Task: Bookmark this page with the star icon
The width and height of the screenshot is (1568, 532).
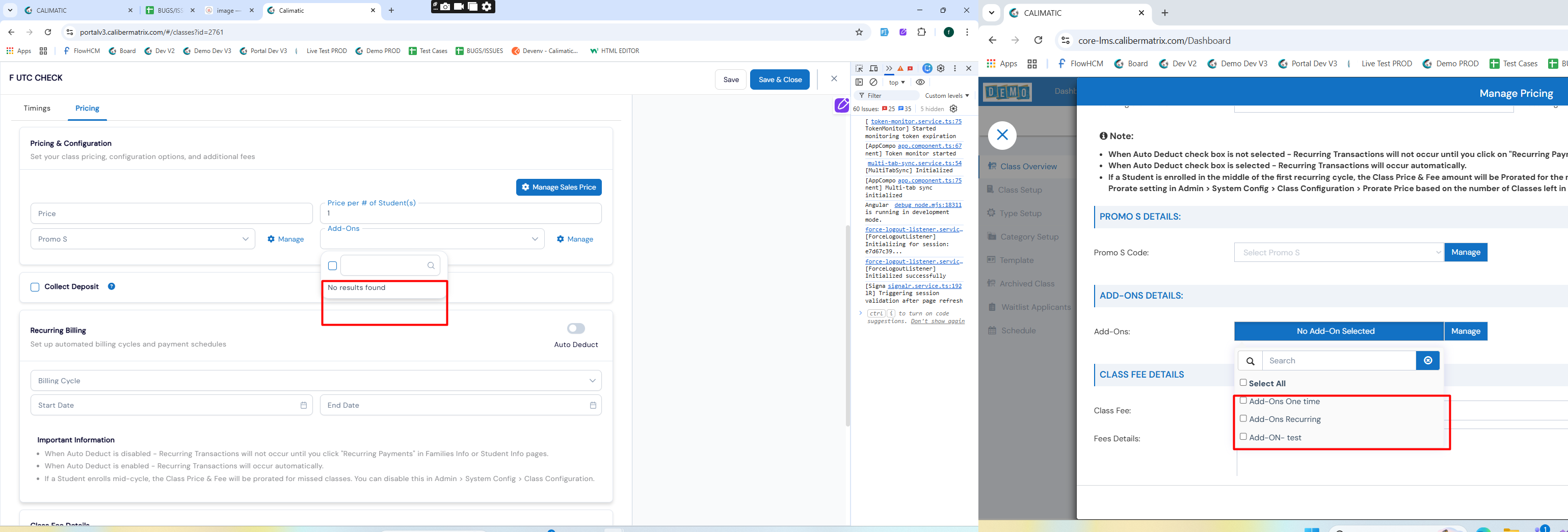Action: coord(859,32)
